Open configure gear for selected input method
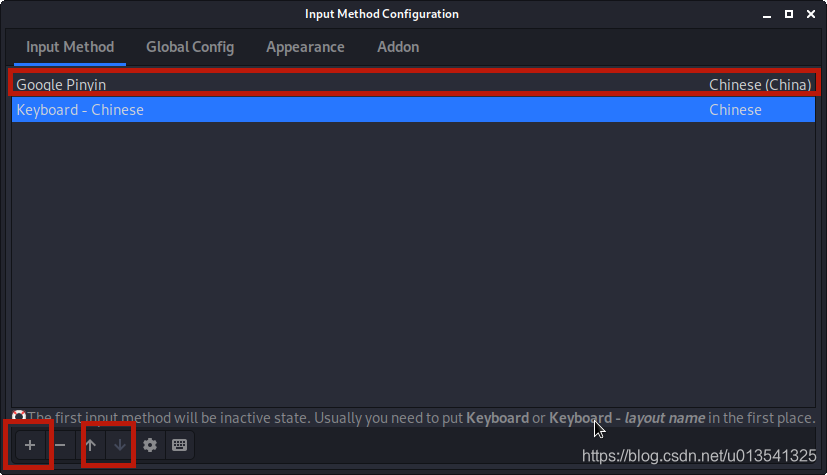The height and width of the screenshot is (475, 827). [x=150, y=445]
